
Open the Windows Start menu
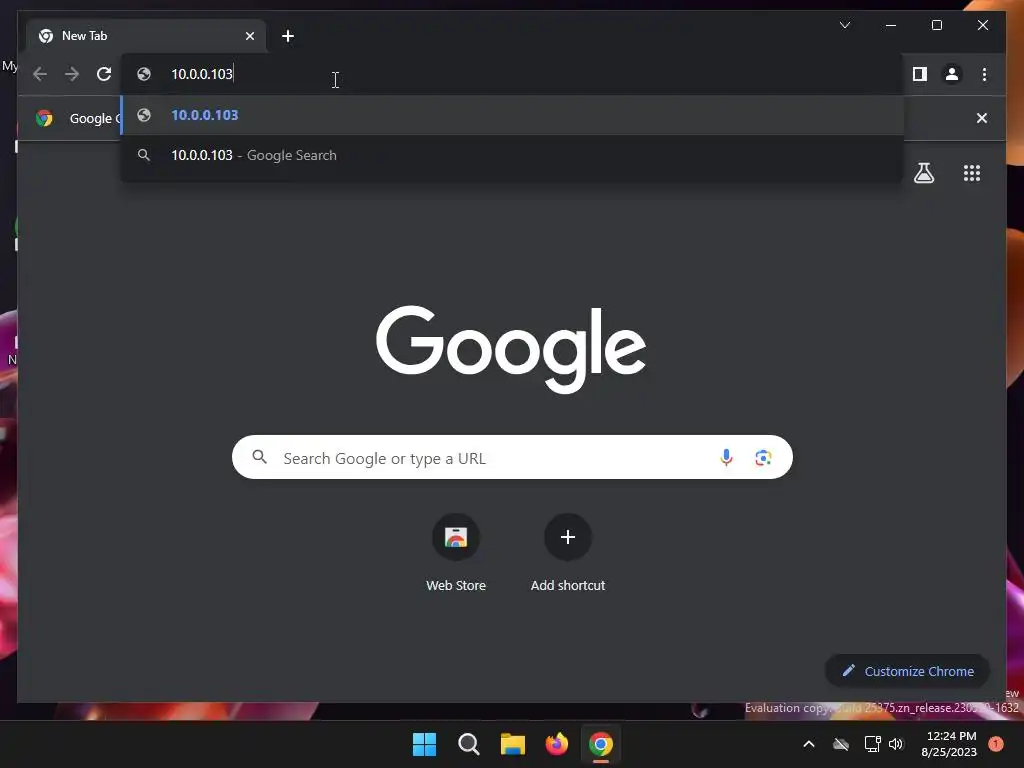424,744
